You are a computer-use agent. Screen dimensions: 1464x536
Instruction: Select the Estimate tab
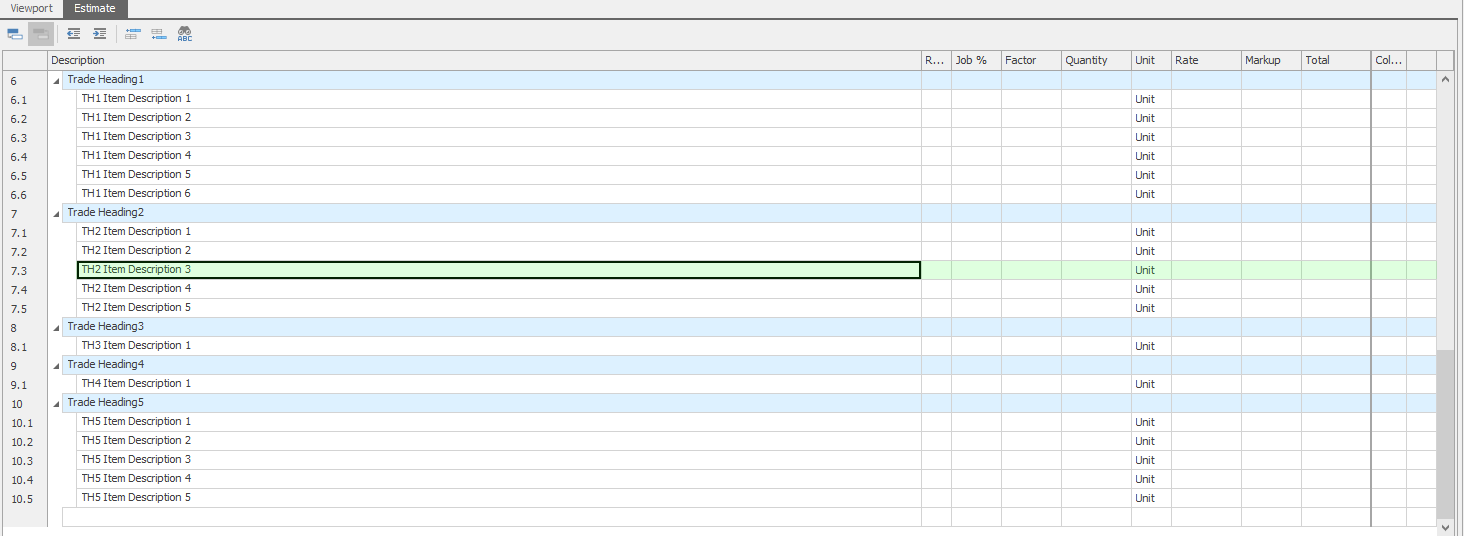click(x=95, y=8)
